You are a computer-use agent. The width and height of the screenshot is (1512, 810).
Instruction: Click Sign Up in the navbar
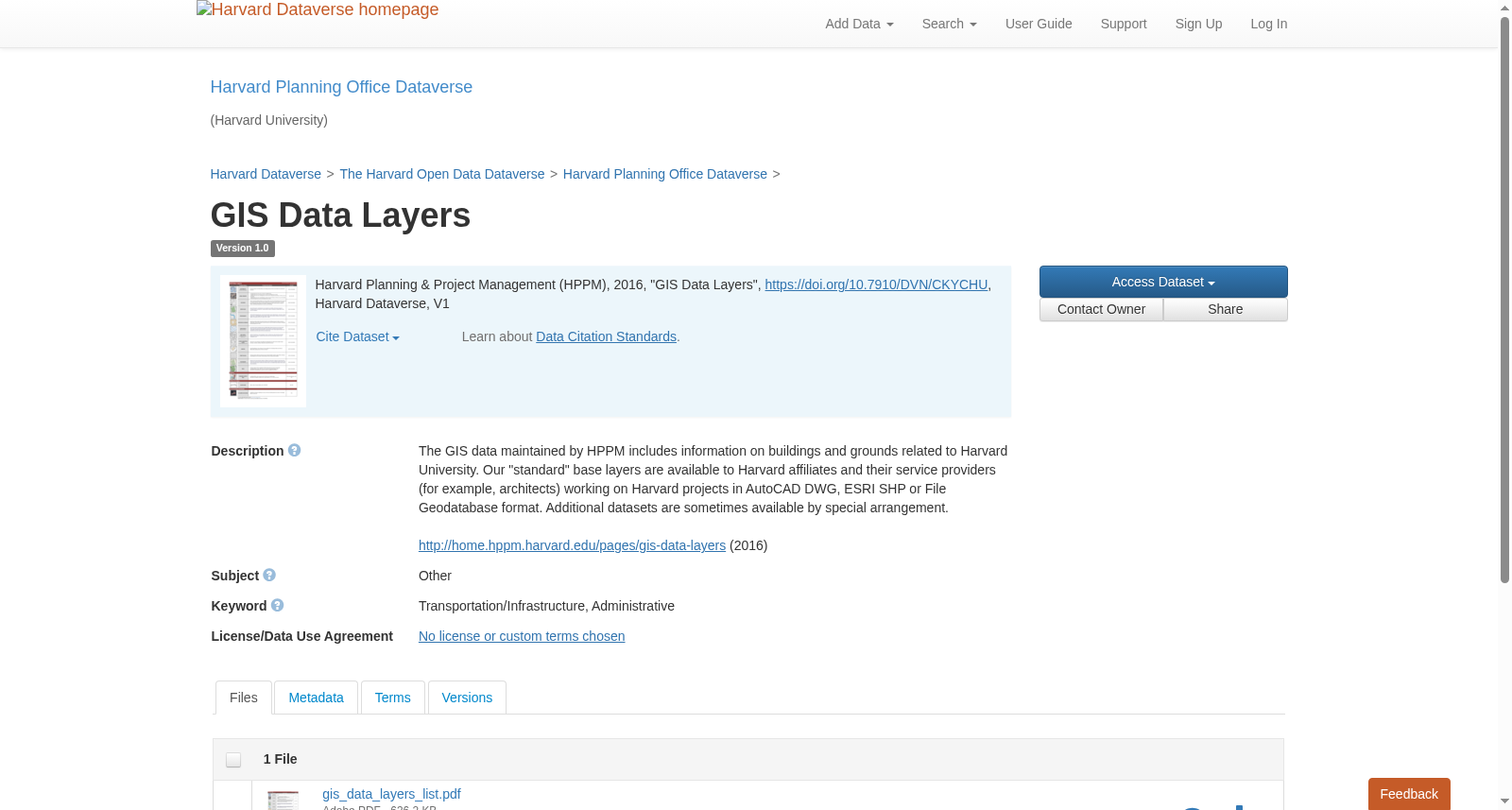[1198, 24]
